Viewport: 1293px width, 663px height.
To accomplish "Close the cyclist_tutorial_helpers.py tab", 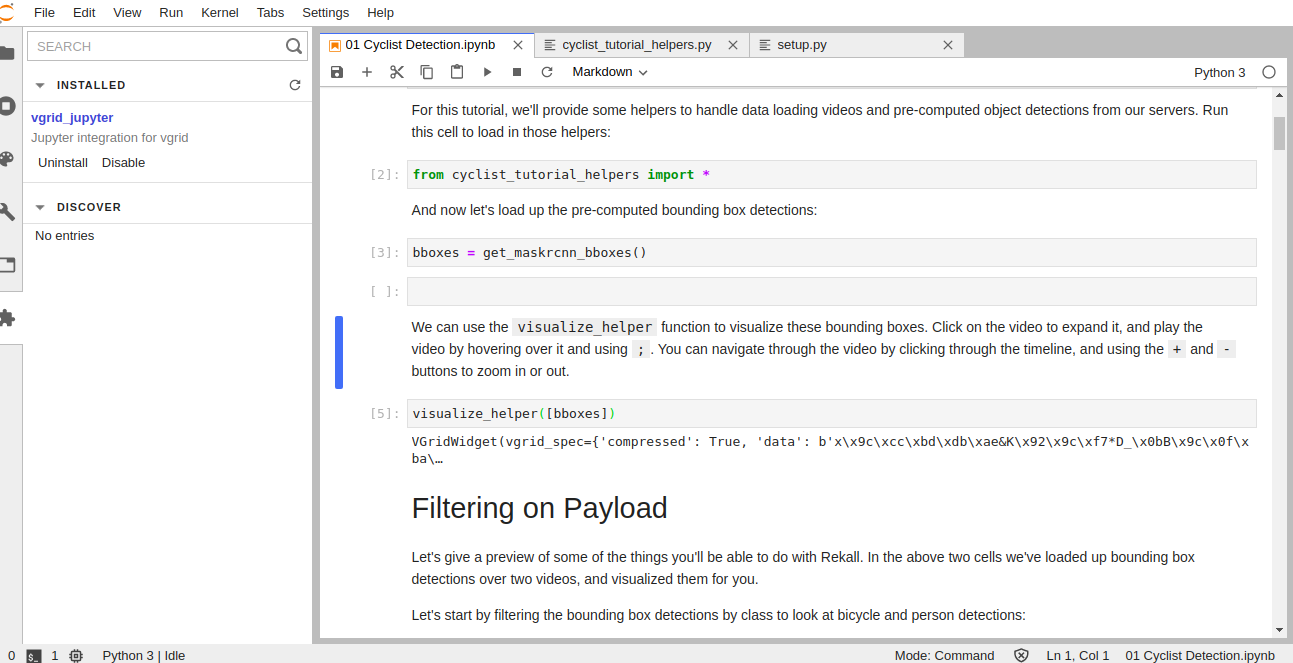I will [x=733, y=45].
